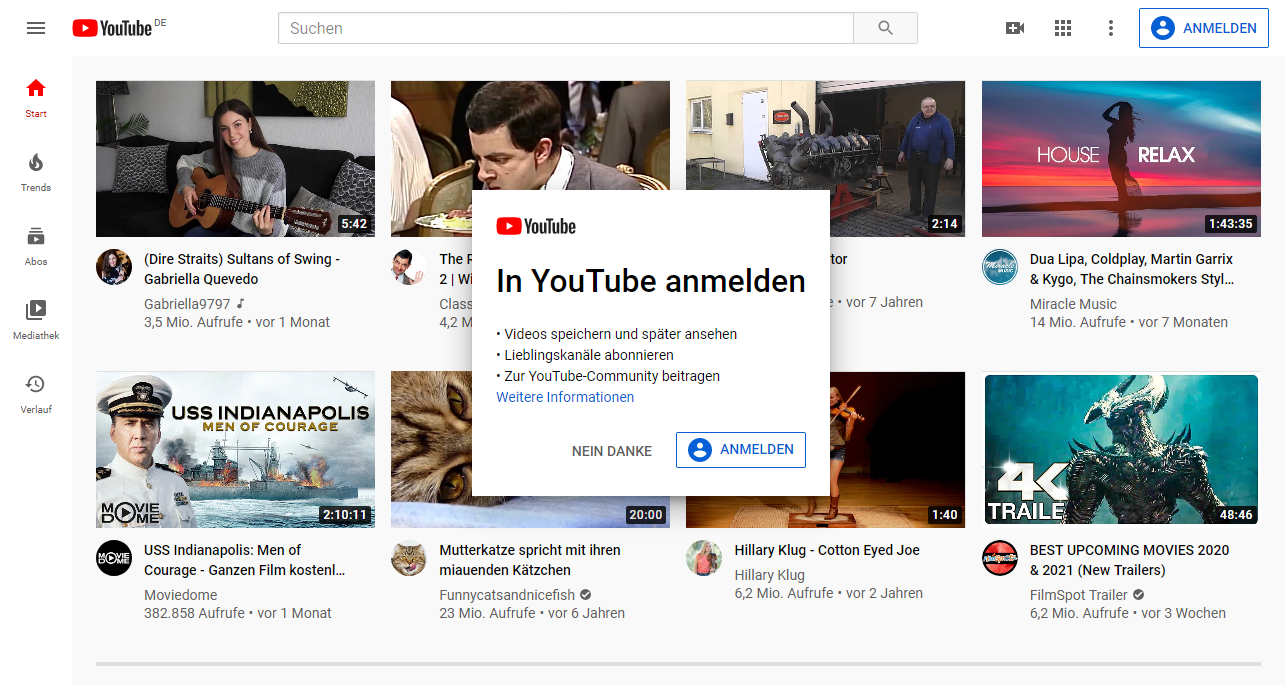Open USS Indianapolis movie thumbnail
Viewport: 1285px width, 685px height.
[235, 450]
